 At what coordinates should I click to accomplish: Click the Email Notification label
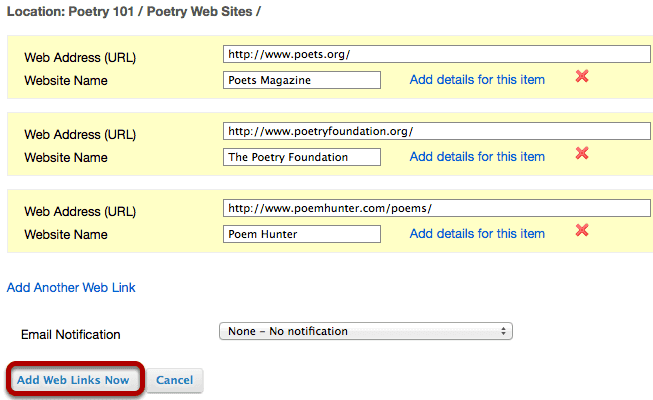[x=71, y=335]
